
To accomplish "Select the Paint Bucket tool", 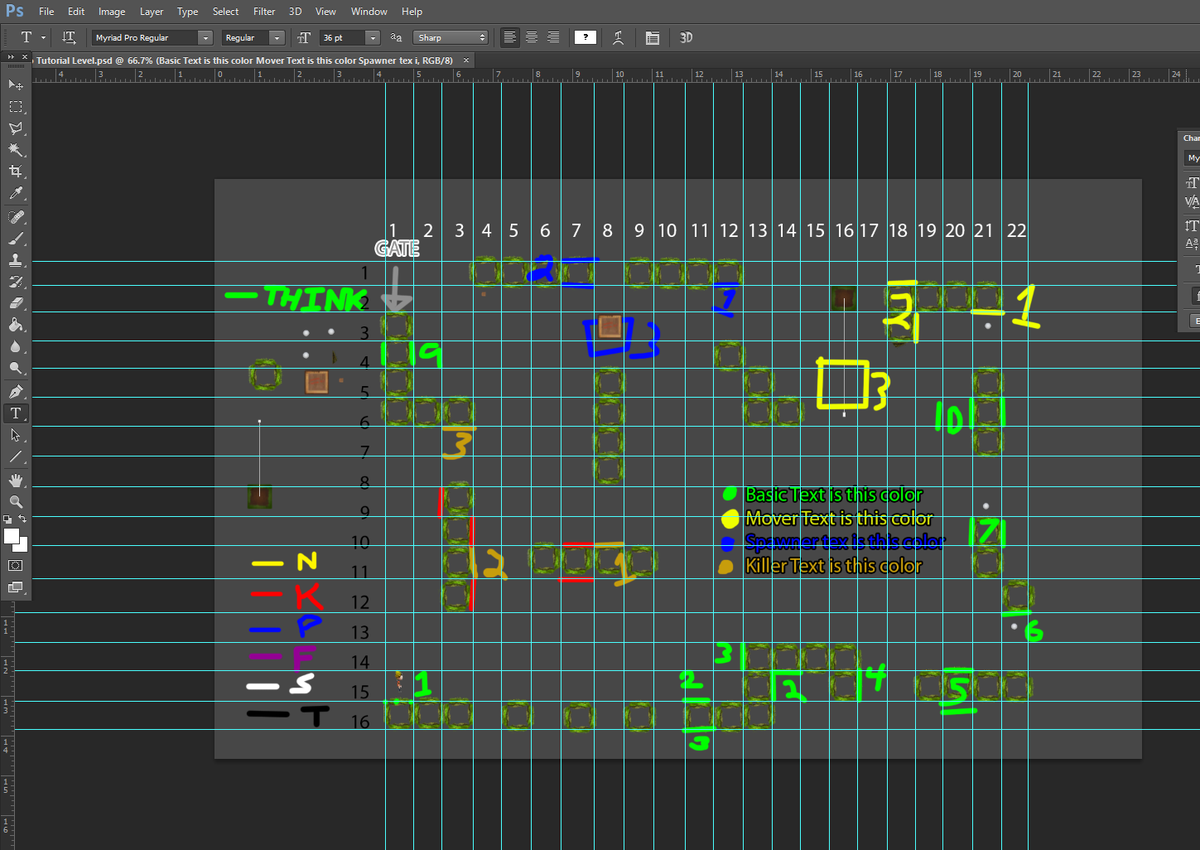I will coord(15,325).
